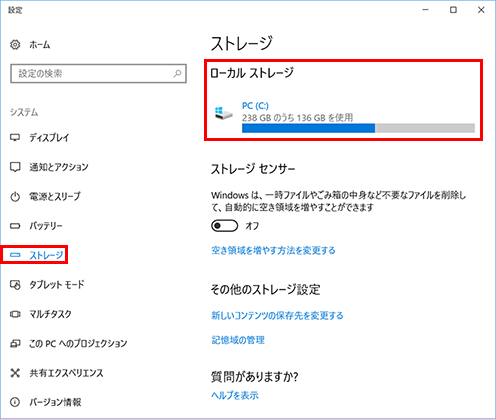Select バッテリー in the sidebar
This screenshot has height=419, width=496.
pyautogui.click(x=46, y=226)
